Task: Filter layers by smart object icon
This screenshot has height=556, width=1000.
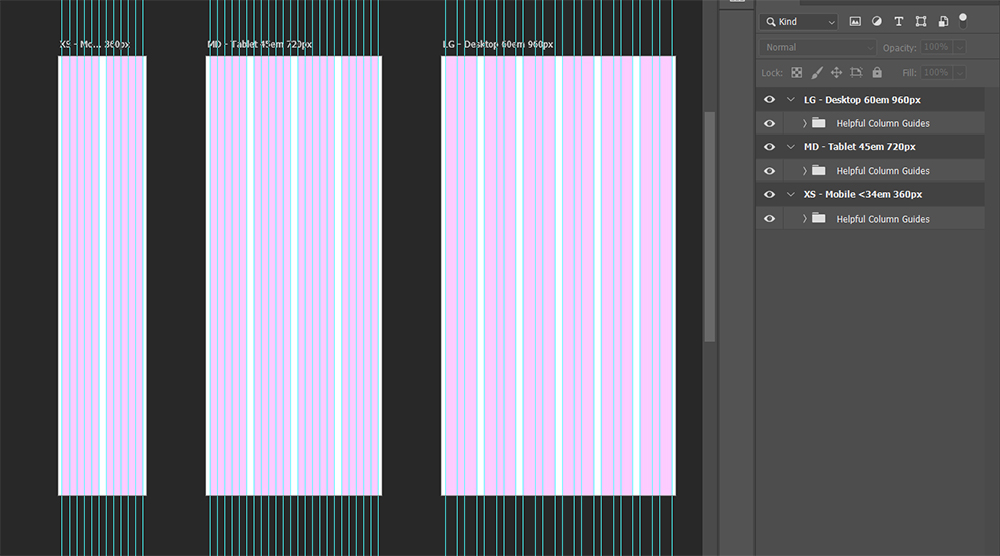Action: tap(943, 22)
